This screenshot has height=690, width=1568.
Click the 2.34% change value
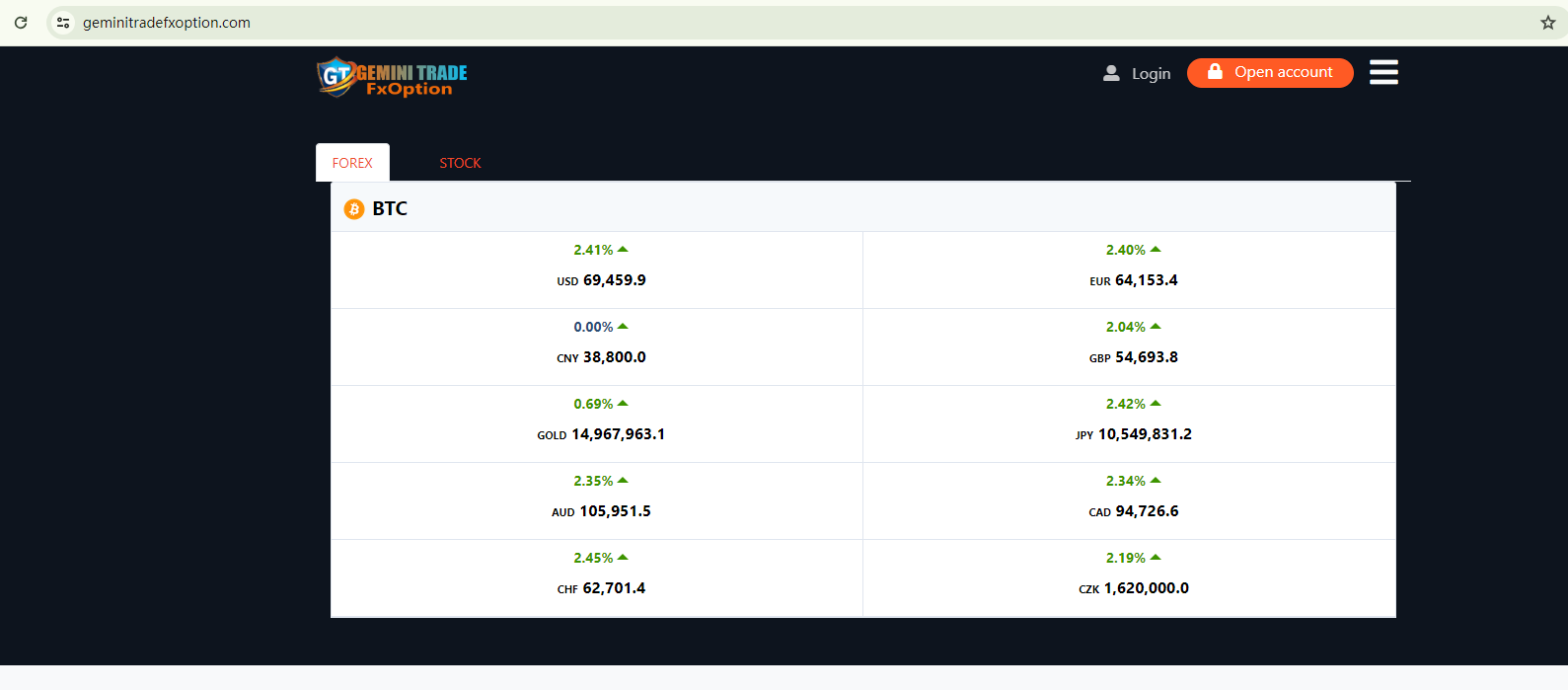tap(1126, 481)
